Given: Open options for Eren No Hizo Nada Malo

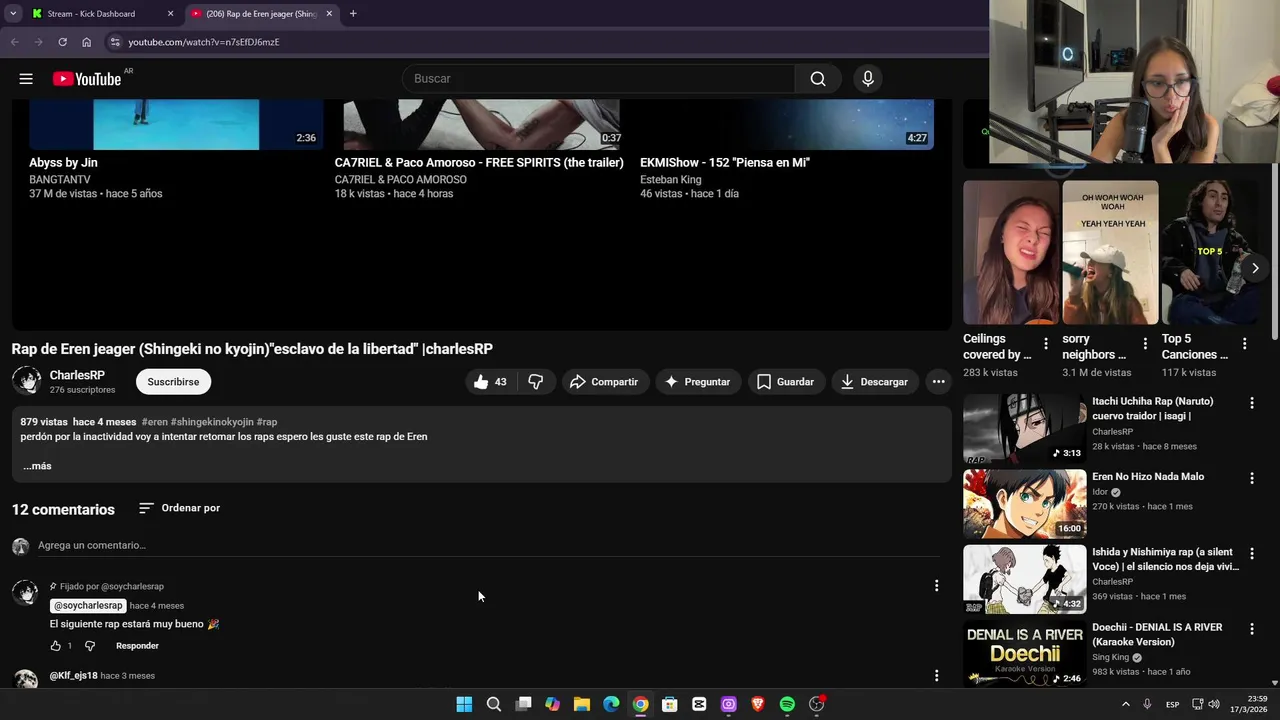Looking at the screenshot, I should pyautogui.click(x=1251, y=478).
